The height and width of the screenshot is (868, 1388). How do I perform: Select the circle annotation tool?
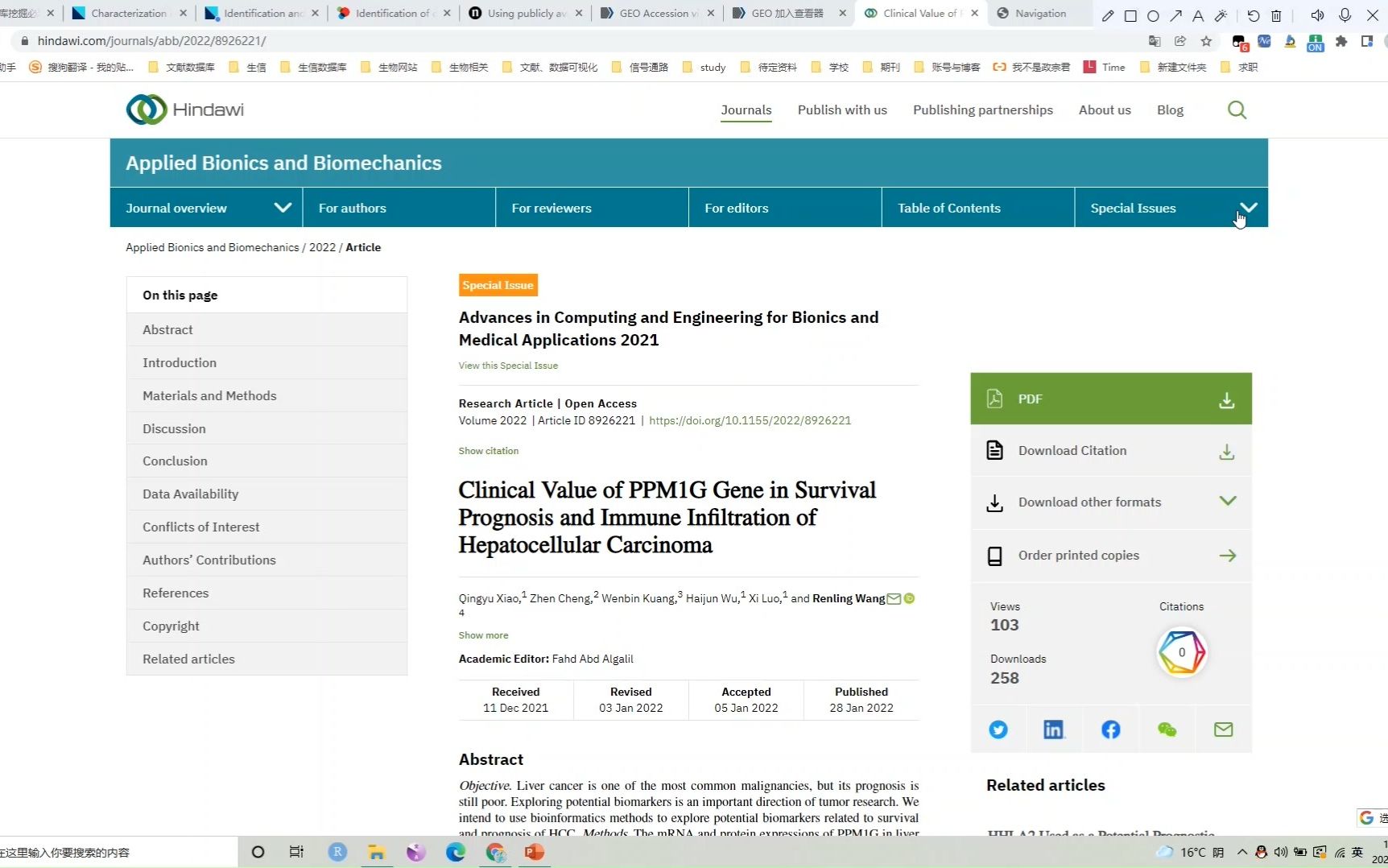[x=1153, y=15]
